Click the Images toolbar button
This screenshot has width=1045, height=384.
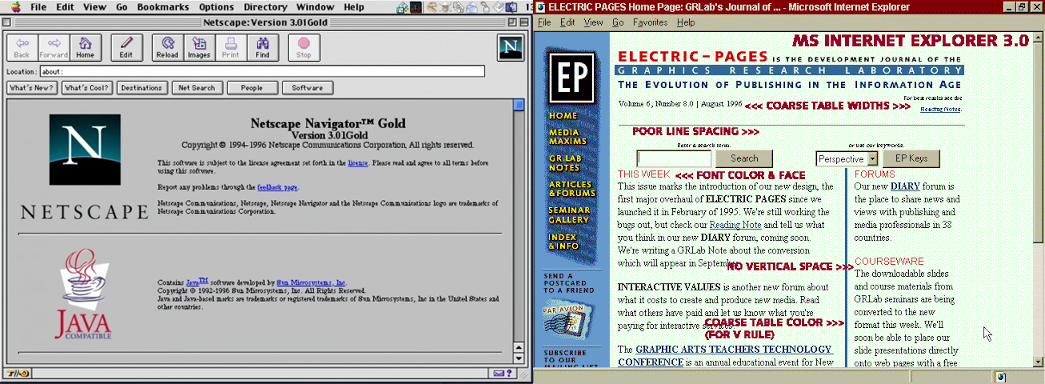pos(199,47)
